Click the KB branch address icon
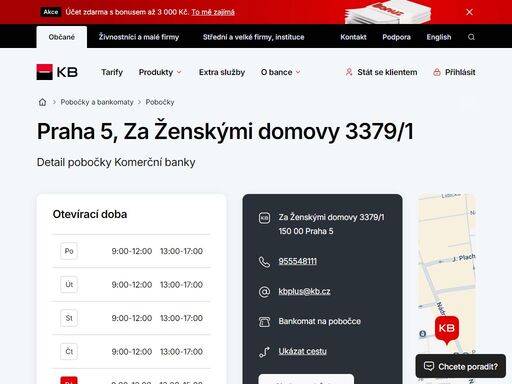The image size is (512, 384). [x=264, y=218]
